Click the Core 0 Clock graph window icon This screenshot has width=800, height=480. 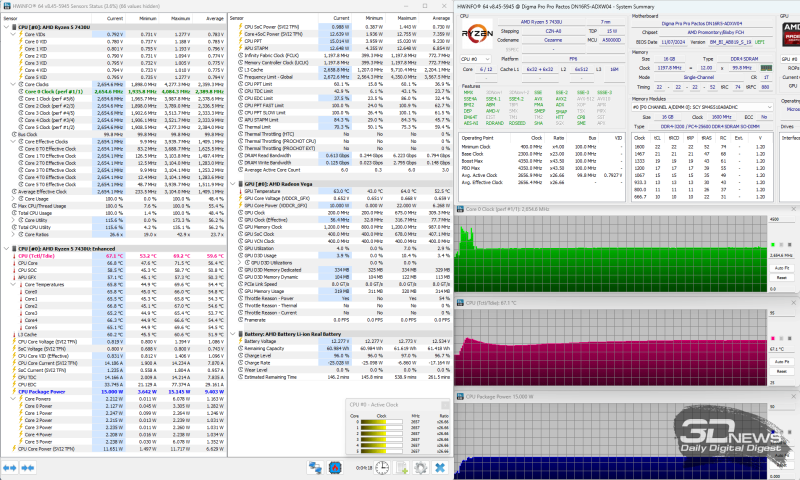[460, 209]
